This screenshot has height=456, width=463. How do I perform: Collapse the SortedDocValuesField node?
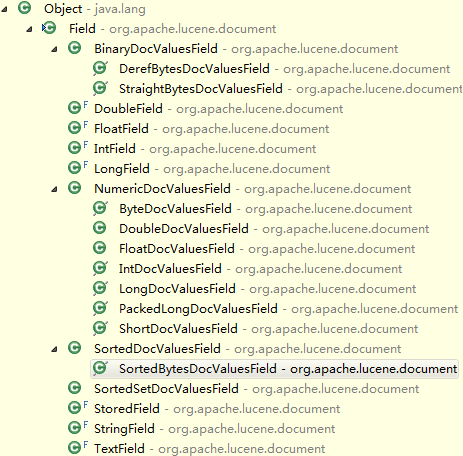[54, 349]
